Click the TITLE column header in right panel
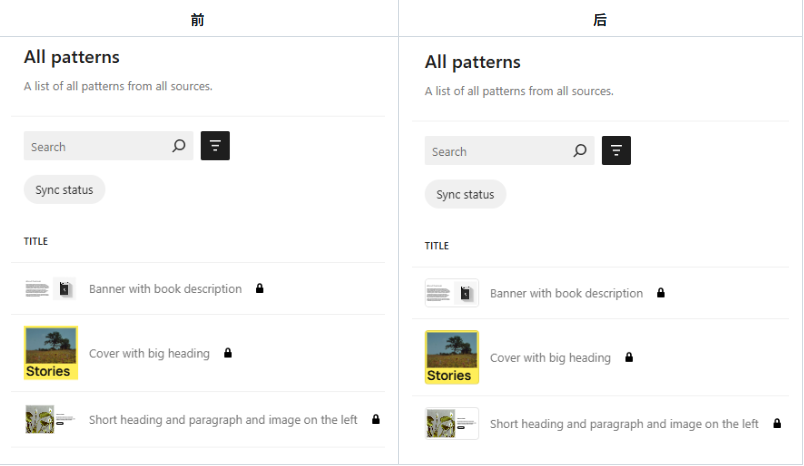This screenshot has width=804, height=466. pyautogui.click(x=437, y=246)
